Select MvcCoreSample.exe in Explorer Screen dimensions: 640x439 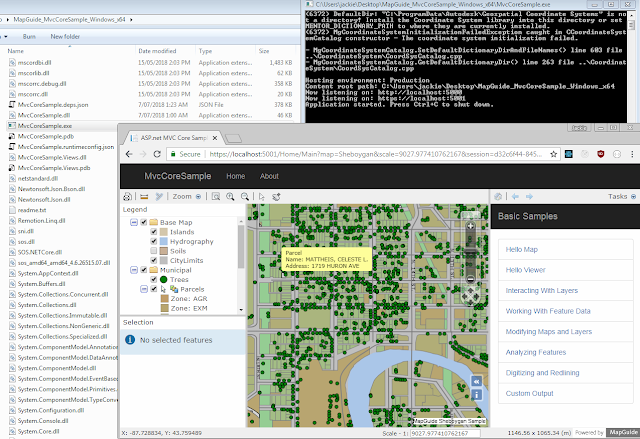pyautogui.click(x=45, y=126)
